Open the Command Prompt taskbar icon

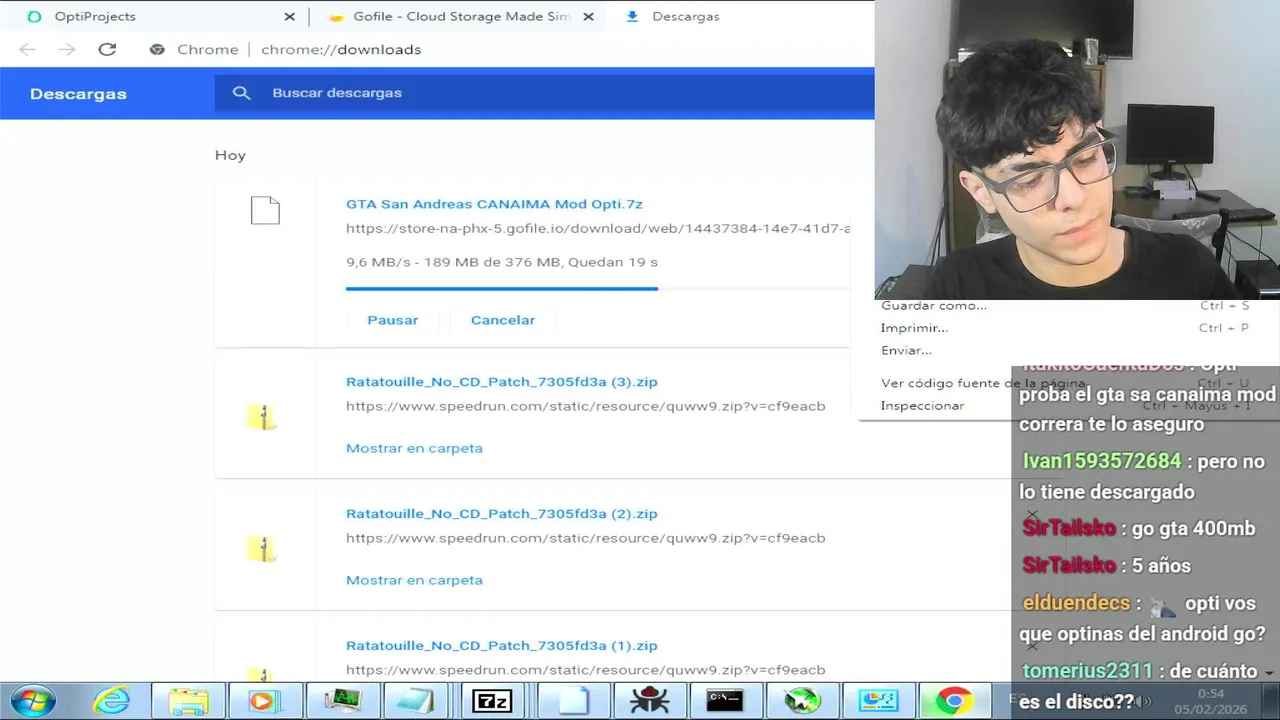point(725,701)
